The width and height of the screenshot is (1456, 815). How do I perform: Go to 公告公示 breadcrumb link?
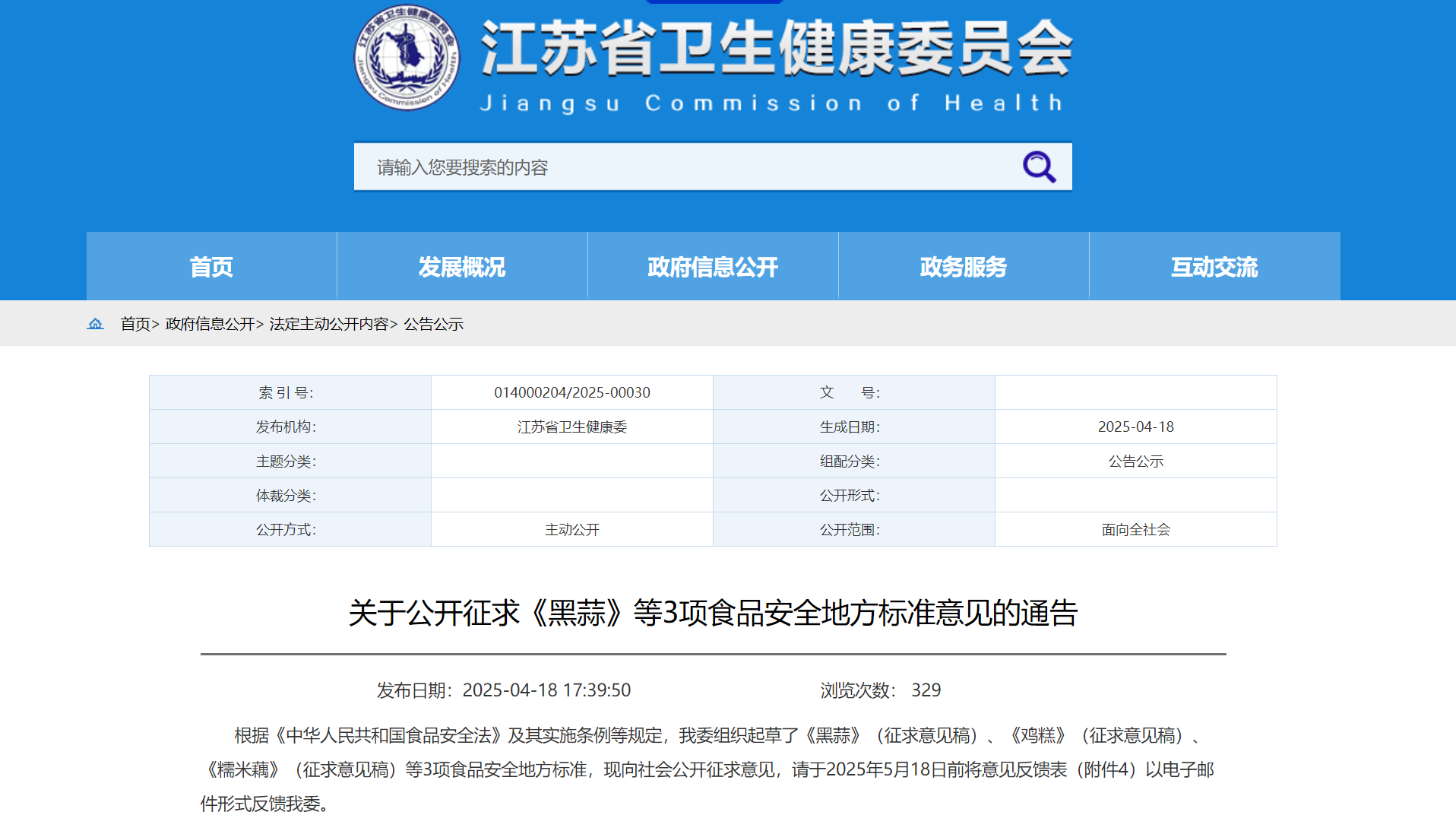tap(433, 324)
